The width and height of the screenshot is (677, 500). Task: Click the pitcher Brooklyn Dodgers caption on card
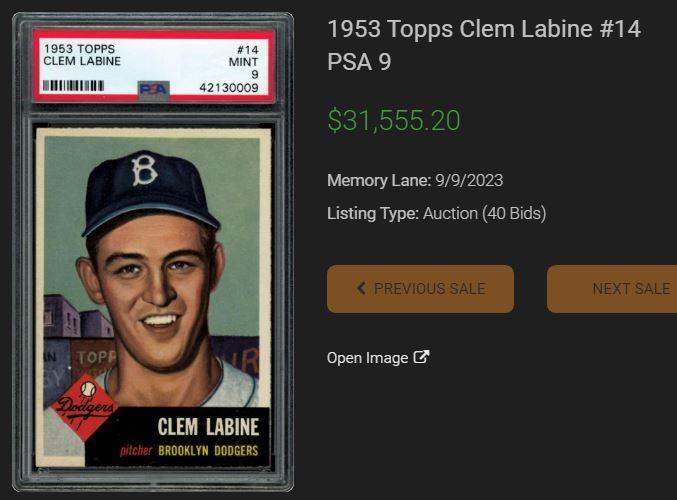click(189, 451)
